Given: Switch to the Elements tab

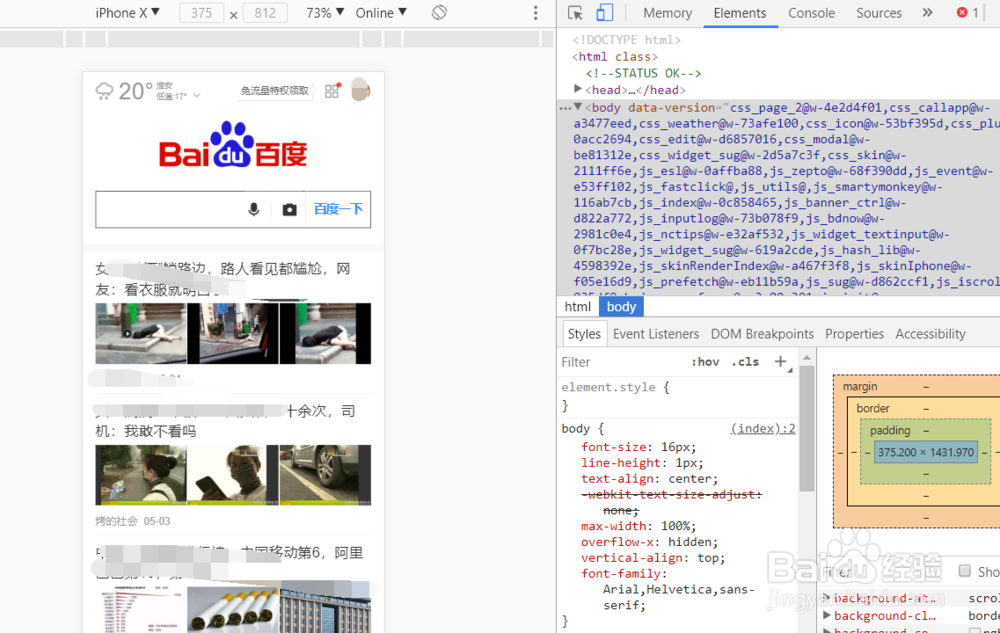Looking at the screenshot, I should click(740, 13).
